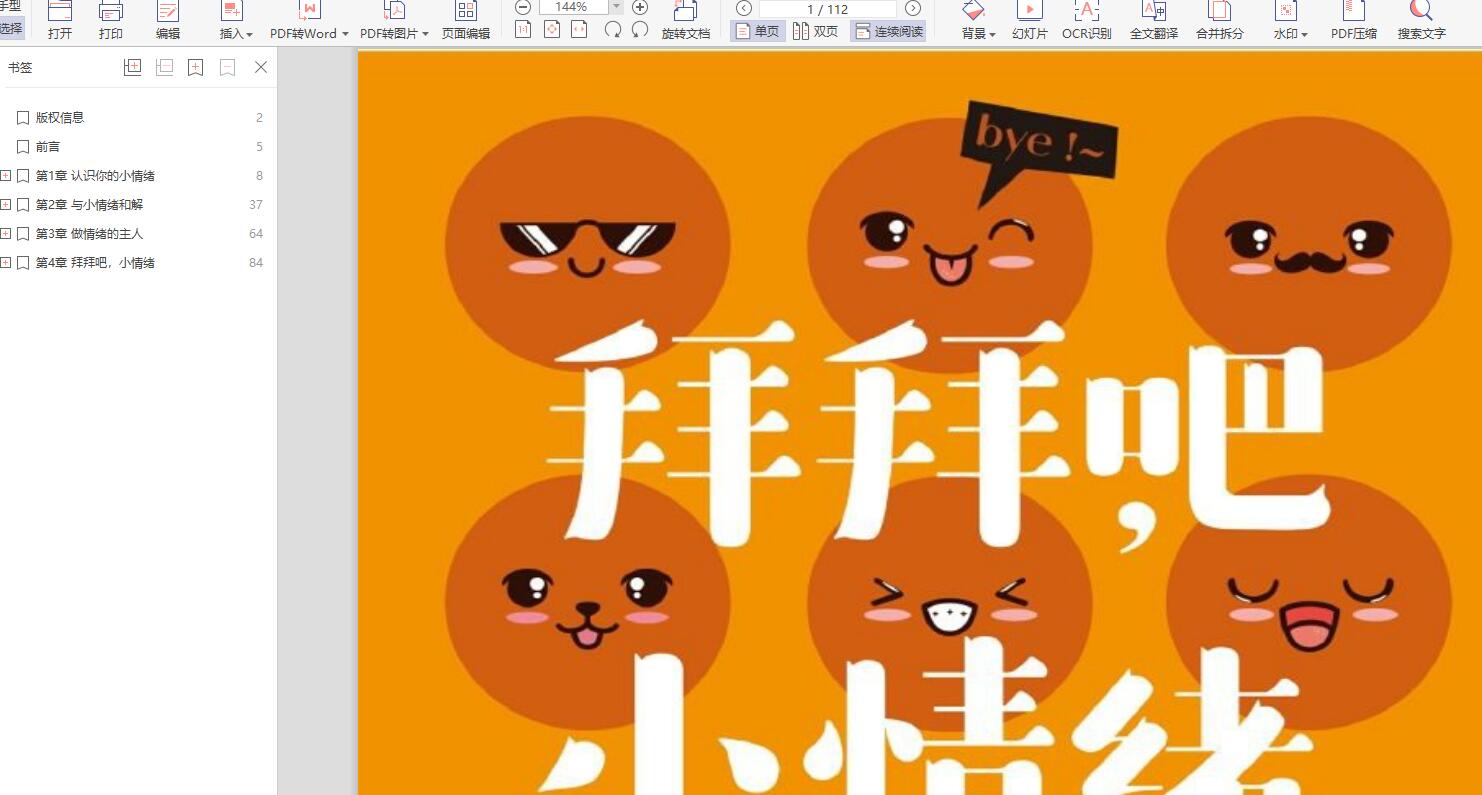Click page number 64 beside 第3章
Viewport: 1482px width, 795px height.
coord(256,234)
